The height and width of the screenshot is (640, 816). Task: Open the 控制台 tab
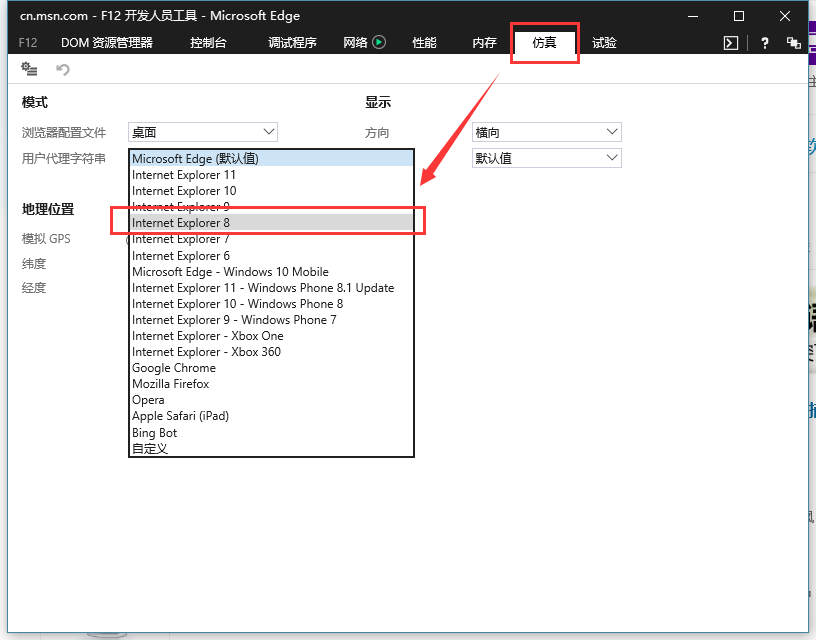208,43
